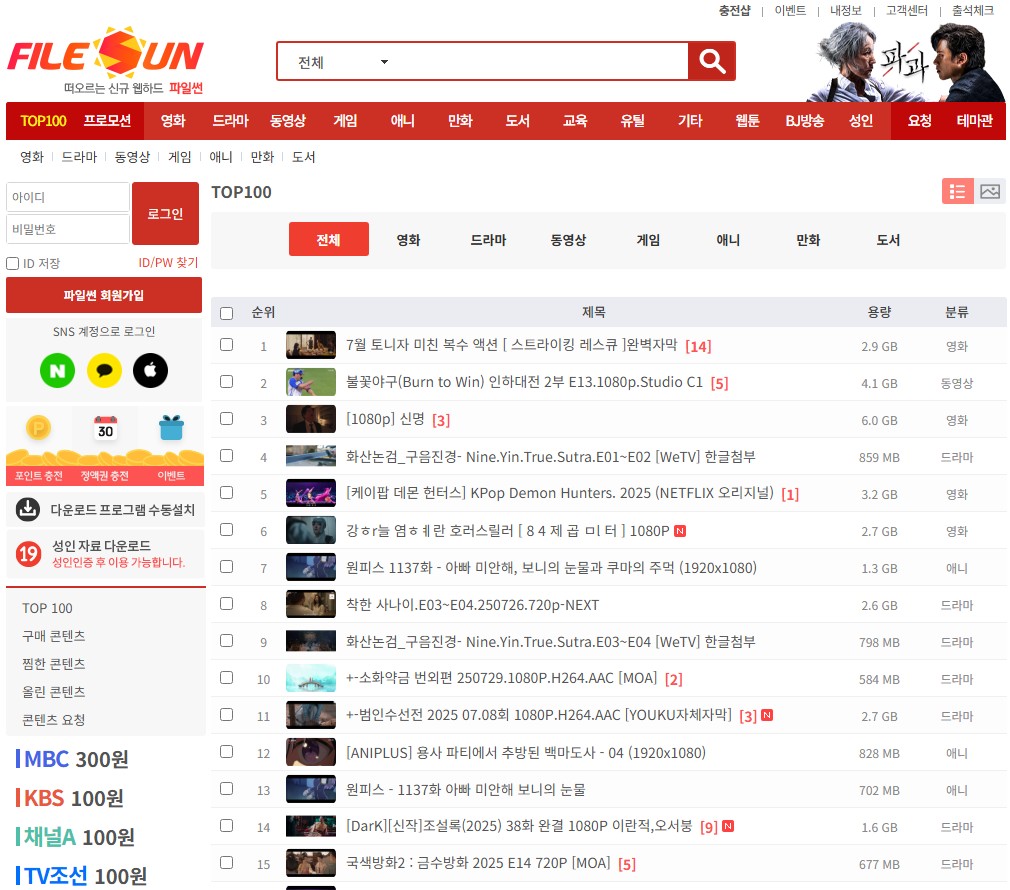This screenshot has height=890, width=1010.
Task: Click the 비밀번호 password input field
Action: click(x=67, y=229)
